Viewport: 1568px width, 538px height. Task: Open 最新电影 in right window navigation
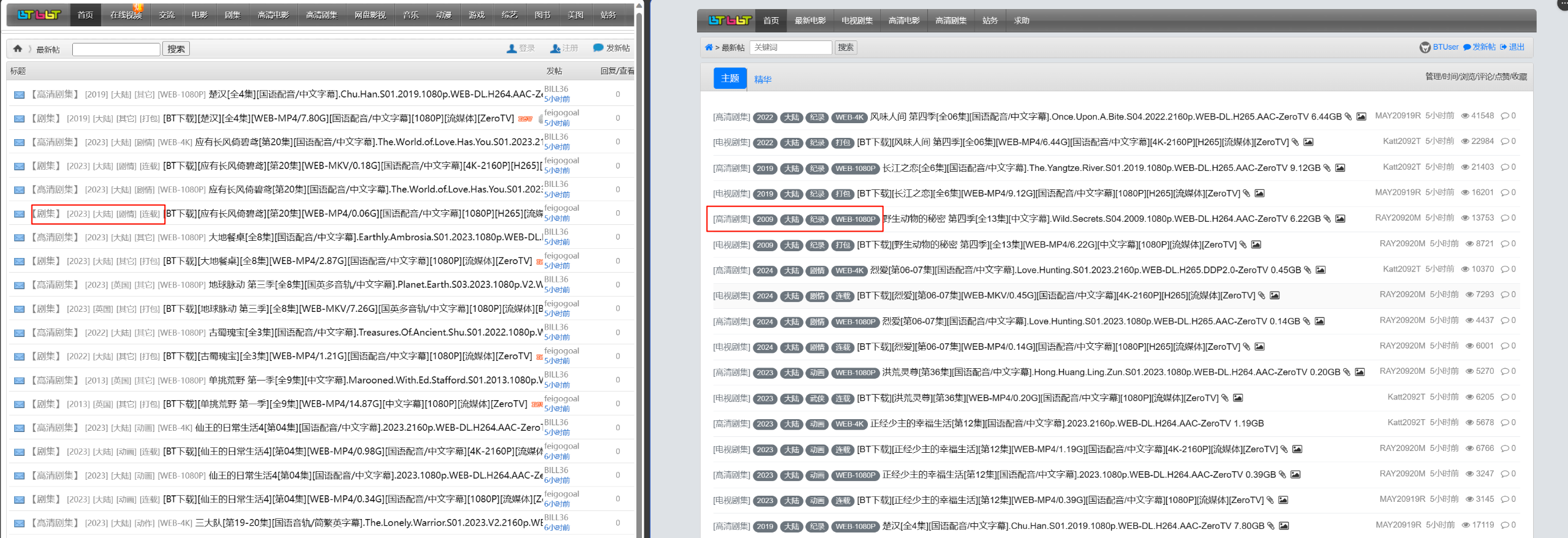(810, 21)
